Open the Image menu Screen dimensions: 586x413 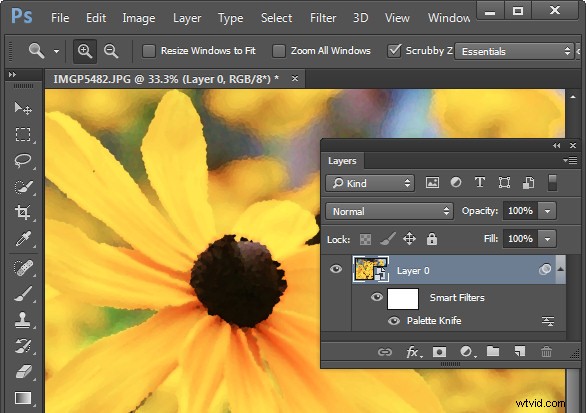(x=139, y=18)
